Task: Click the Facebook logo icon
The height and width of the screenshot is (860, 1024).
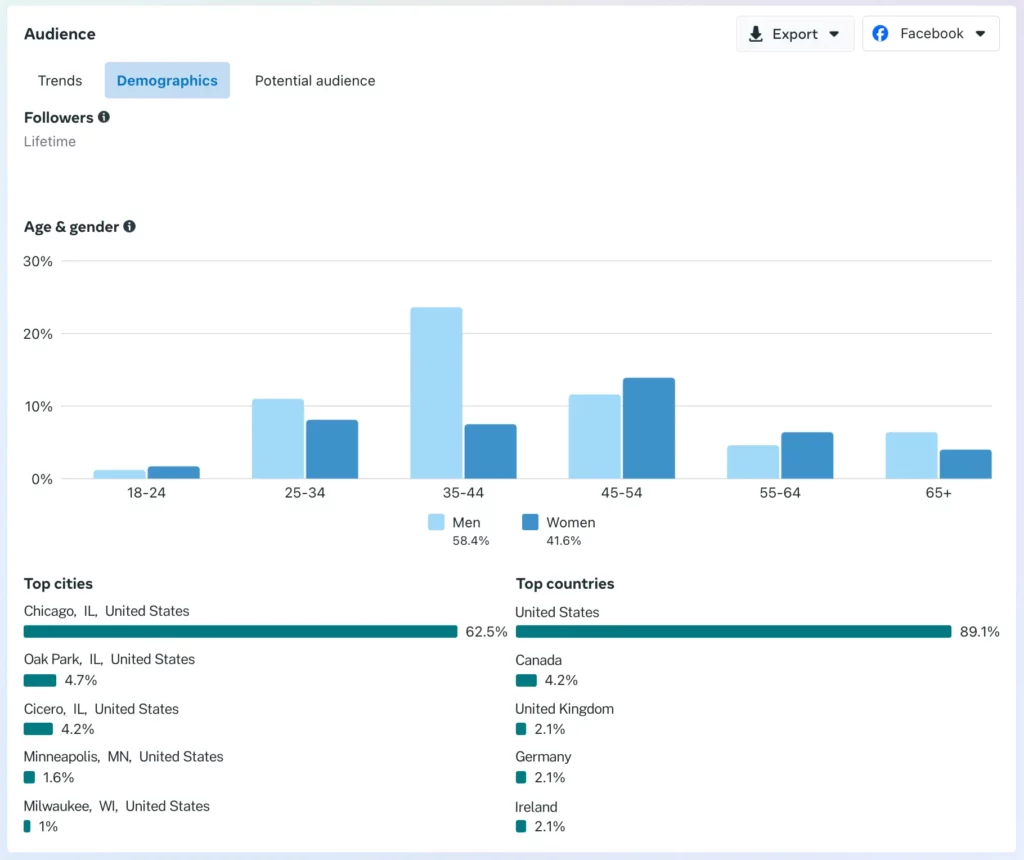Action: (880, 33)
